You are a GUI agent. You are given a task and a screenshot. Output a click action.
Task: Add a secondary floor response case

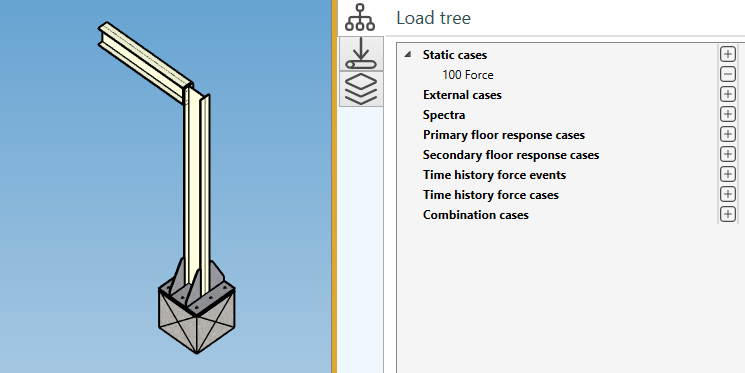tap(727, 154)
